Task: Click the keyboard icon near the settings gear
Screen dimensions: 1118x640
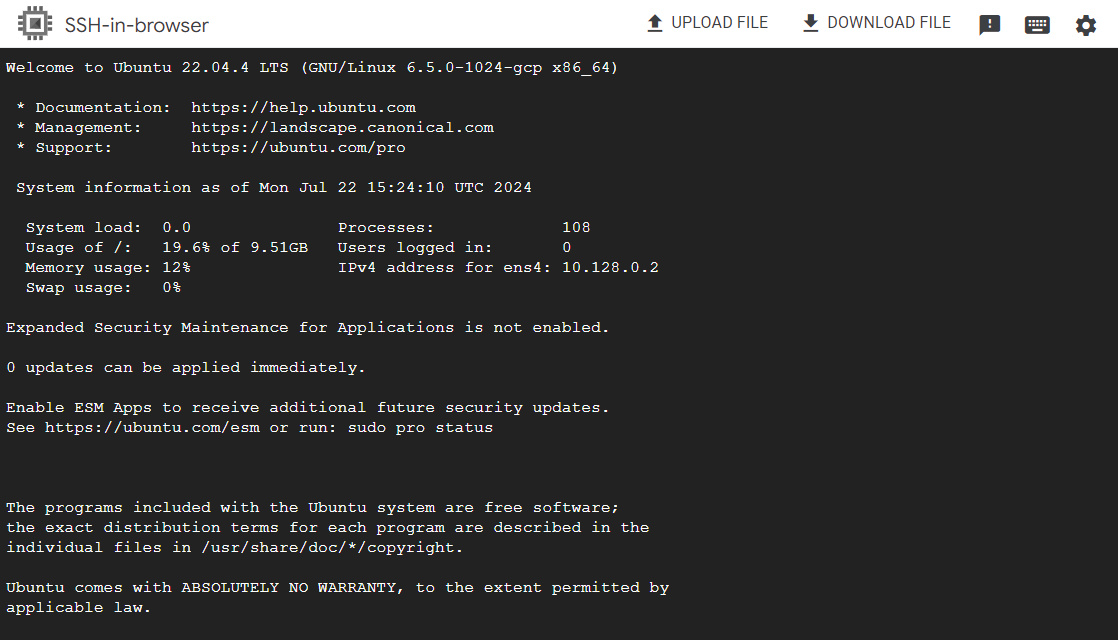Action: tap(1037, 23)
